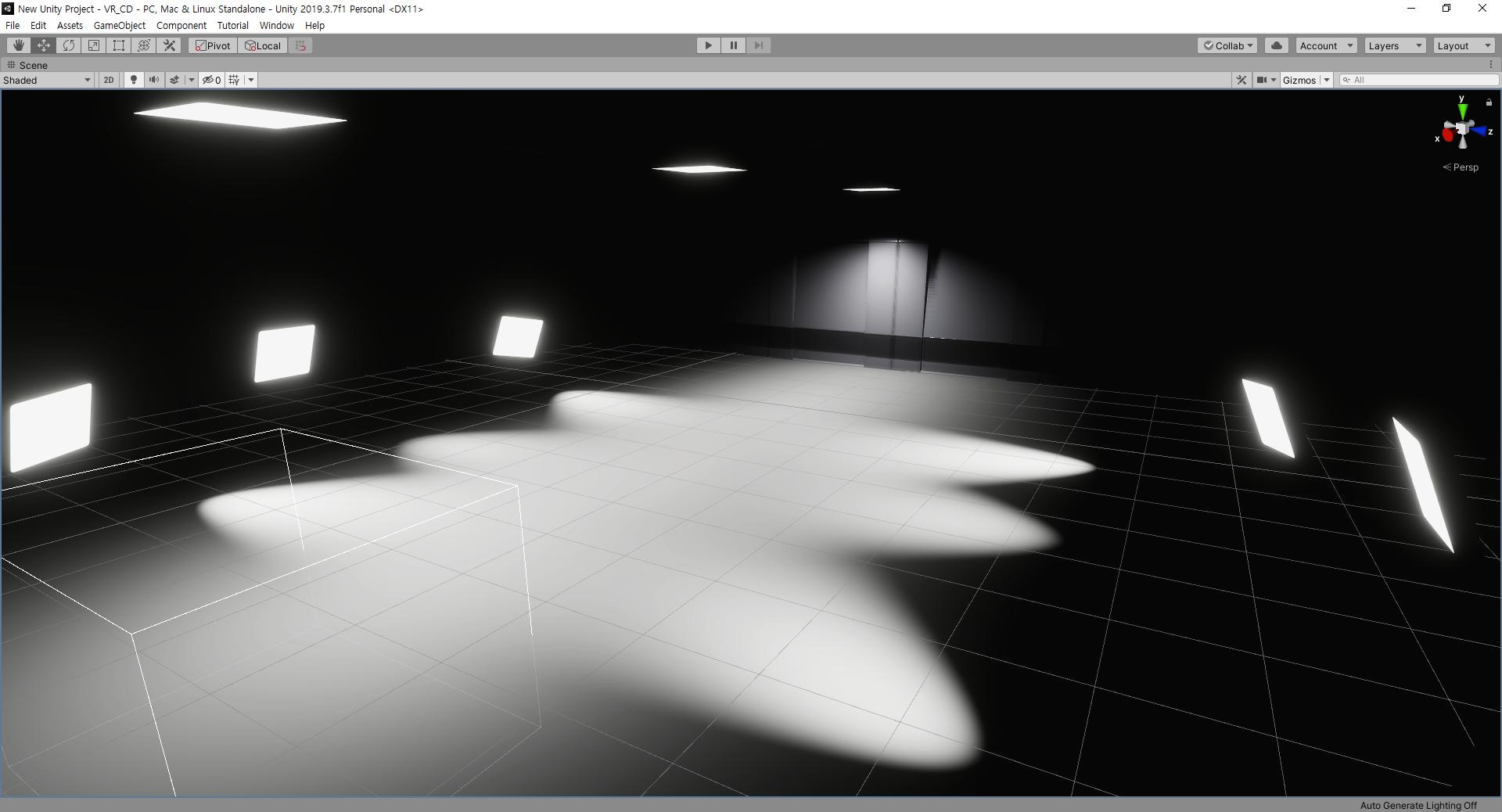Viewport: 1502px width, 812px height.
Task: Open the Edit menu
Action: pos(38,25)
